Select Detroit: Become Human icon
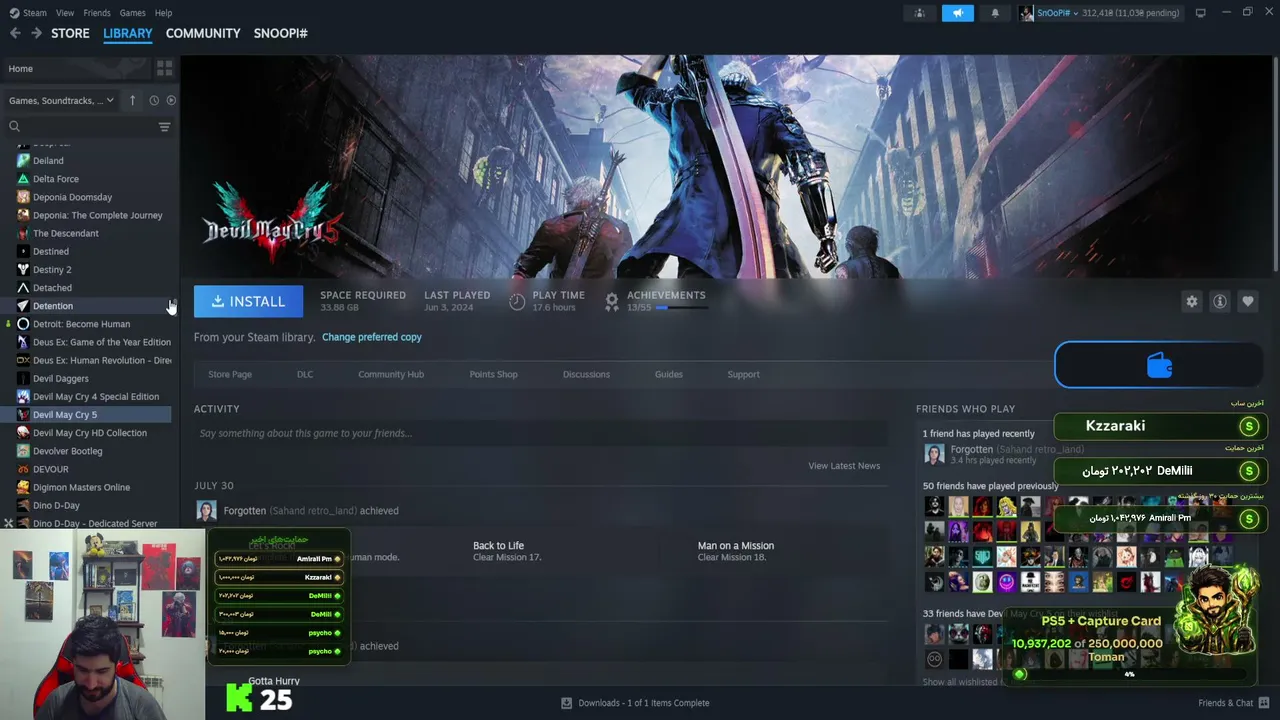This screenshot has width=1280, height=720. (23, 324)
